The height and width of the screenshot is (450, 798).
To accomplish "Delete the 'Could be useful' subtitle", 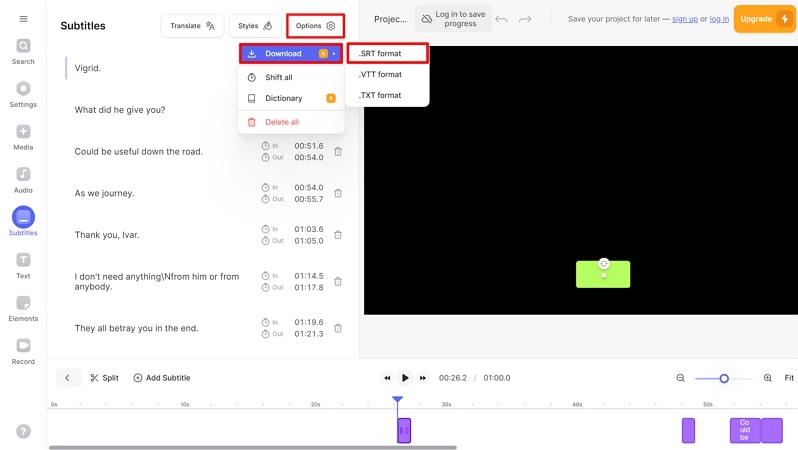I will [x=338, y=152].
